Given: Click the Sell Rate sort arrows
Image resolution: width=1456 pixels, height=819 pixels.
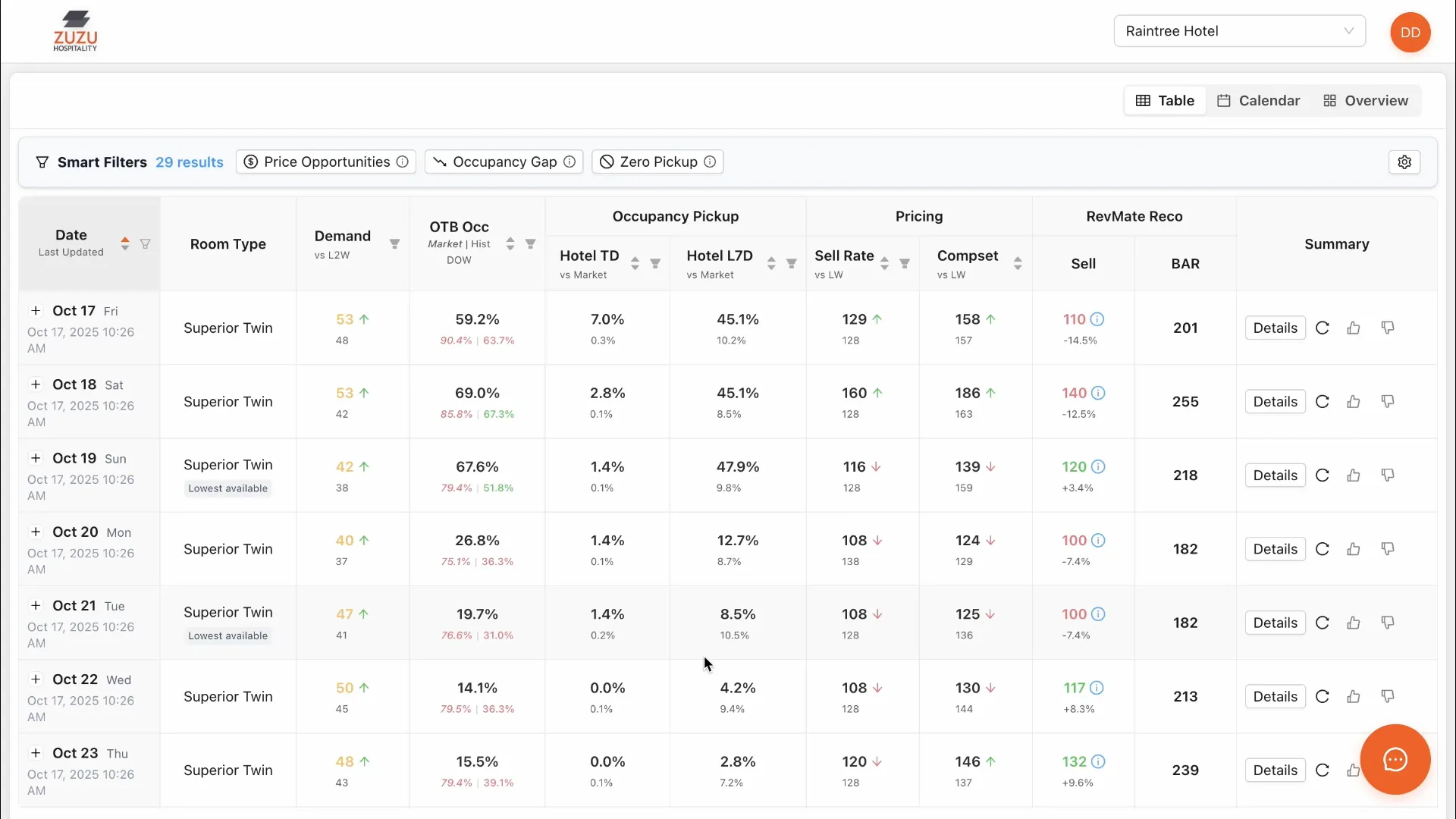Looking at the screenshot, I should [884, 263].
